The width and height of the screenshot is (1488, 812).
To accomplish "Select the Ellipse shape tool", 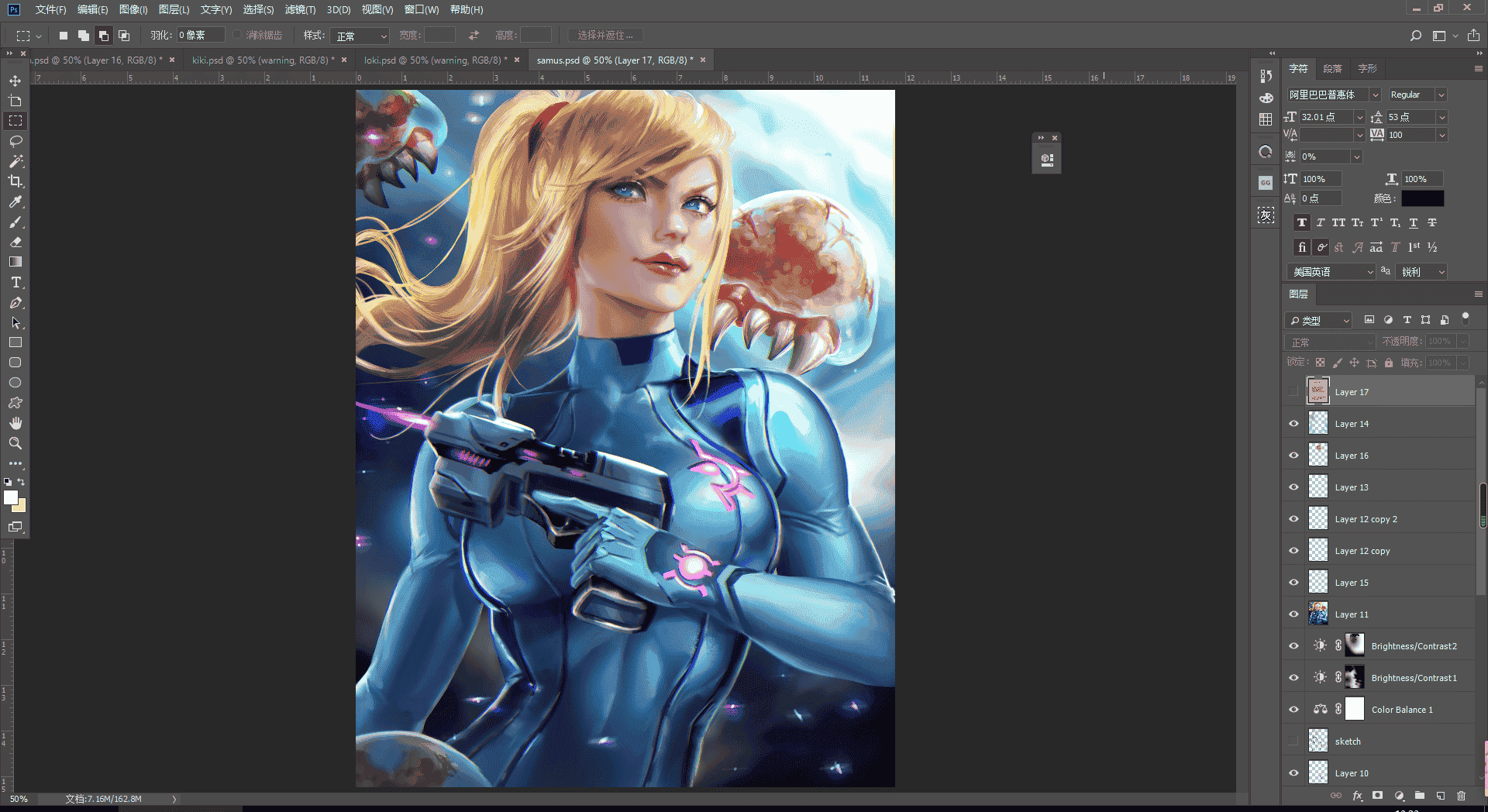I will pos(15,383).
